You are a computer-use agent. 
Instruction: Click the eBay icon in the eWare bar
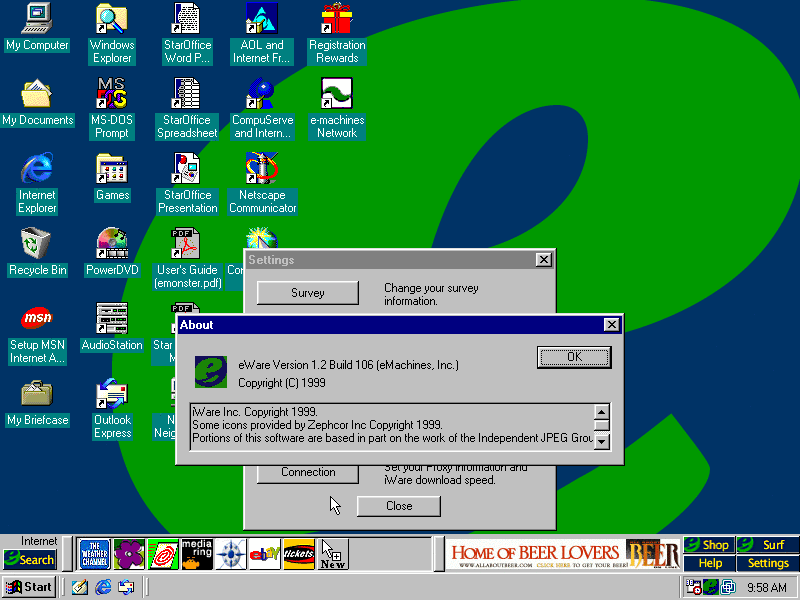[x=264, y=554]
